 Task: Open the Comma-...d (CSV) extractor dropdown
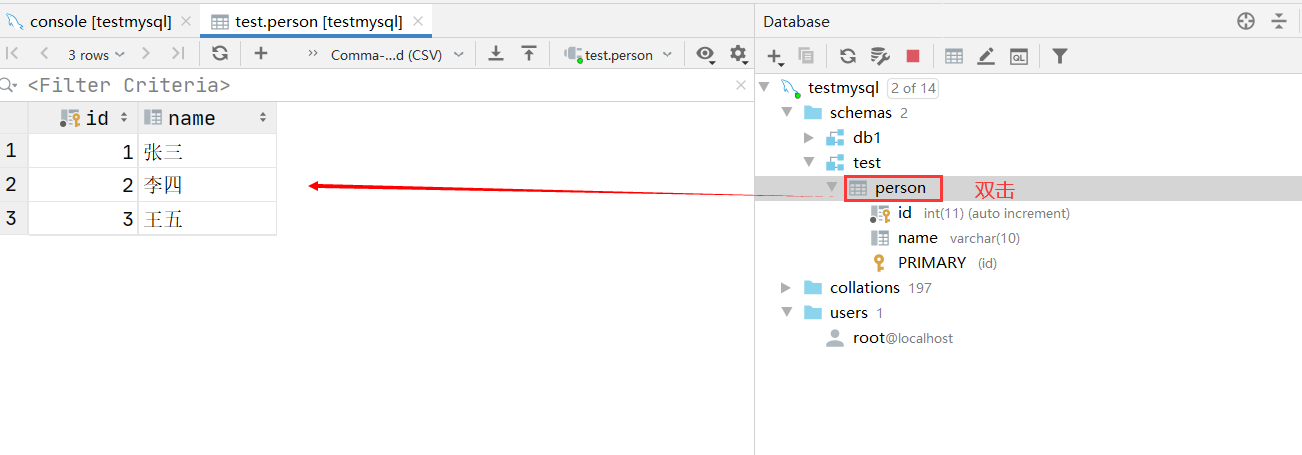[399, 55]
